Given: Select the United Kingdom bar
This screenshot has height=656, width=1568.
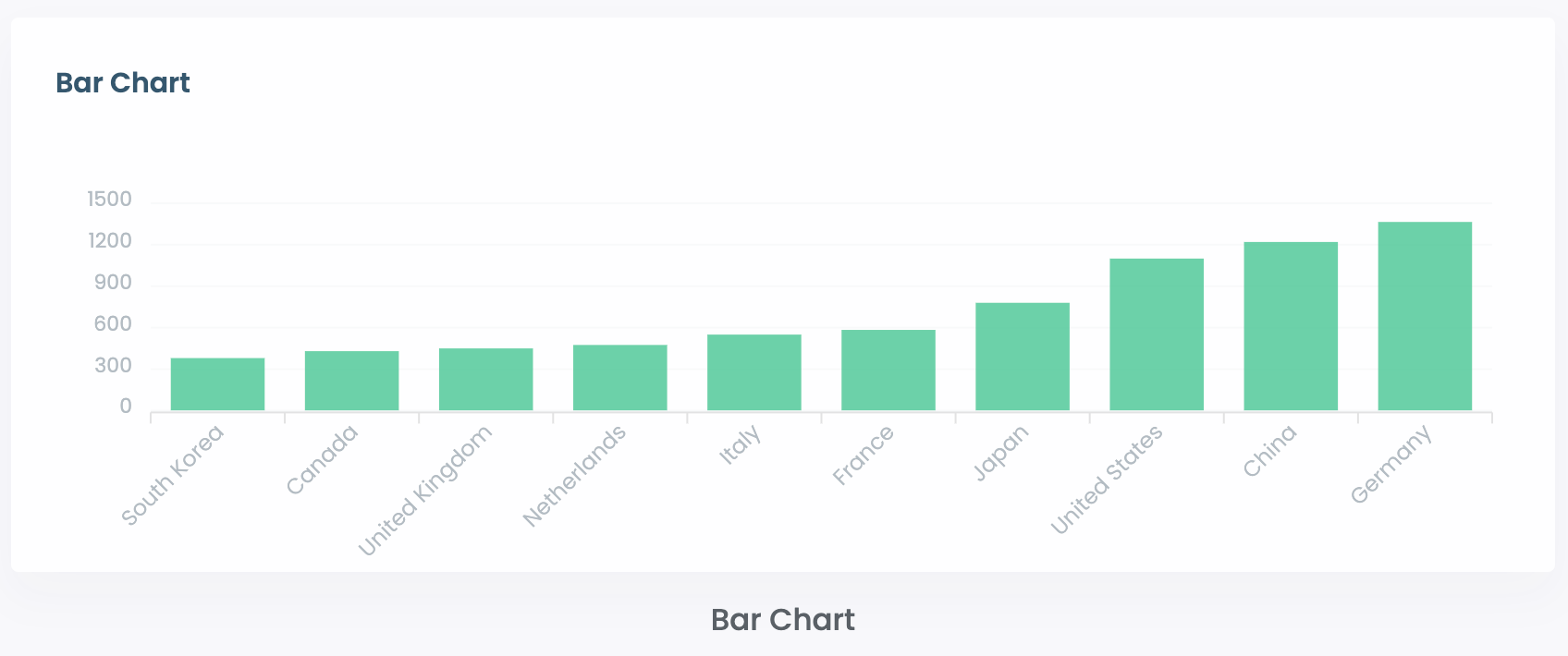Looking at the screenshot, I should pyautogui.click(x=485, y=380).
